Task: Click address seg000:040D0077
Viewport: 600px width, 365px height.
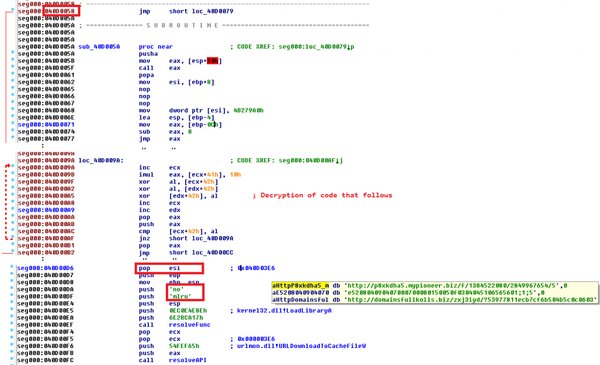Action: [46, 139]
